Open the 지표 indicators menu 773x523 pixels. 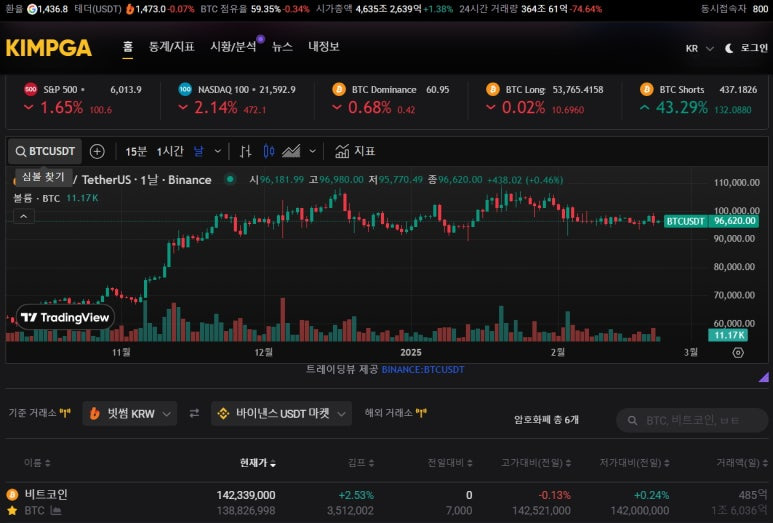355,151
